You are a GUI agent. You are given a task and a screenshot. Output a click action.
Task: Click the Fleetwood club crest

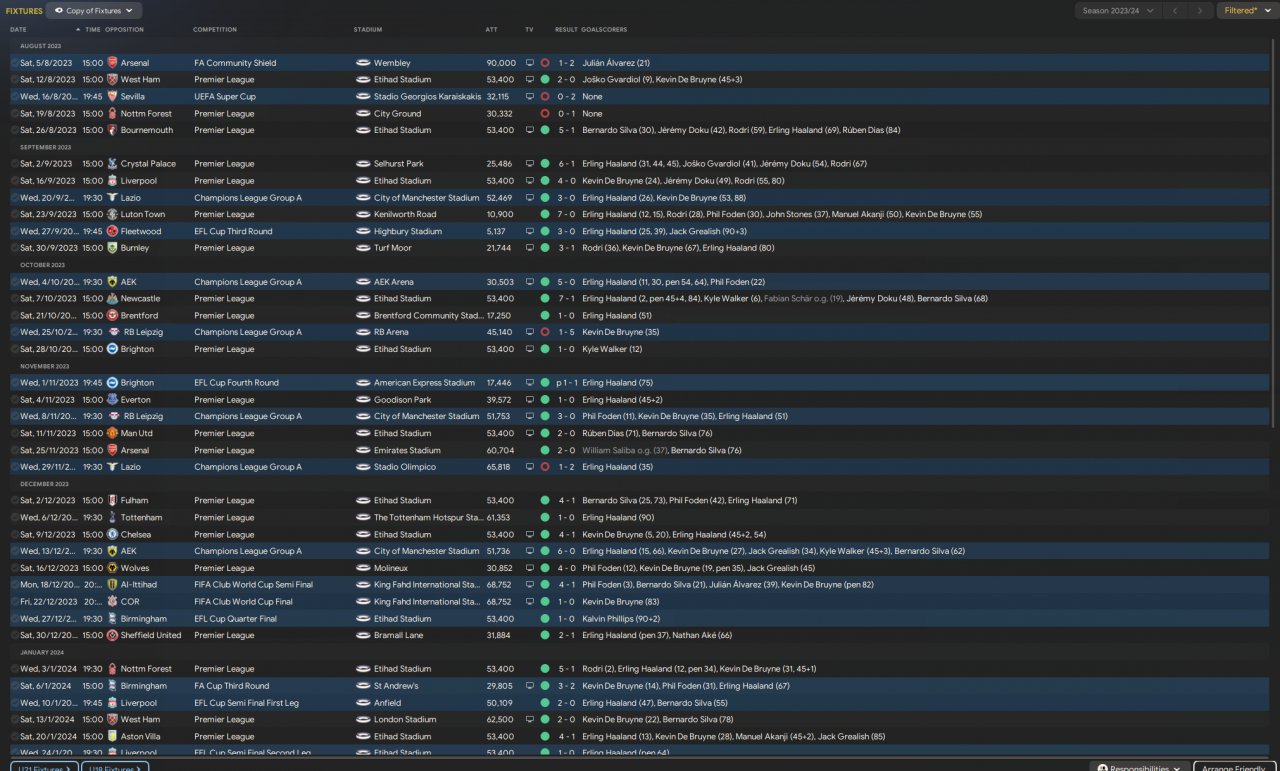(x=112, y=231)
